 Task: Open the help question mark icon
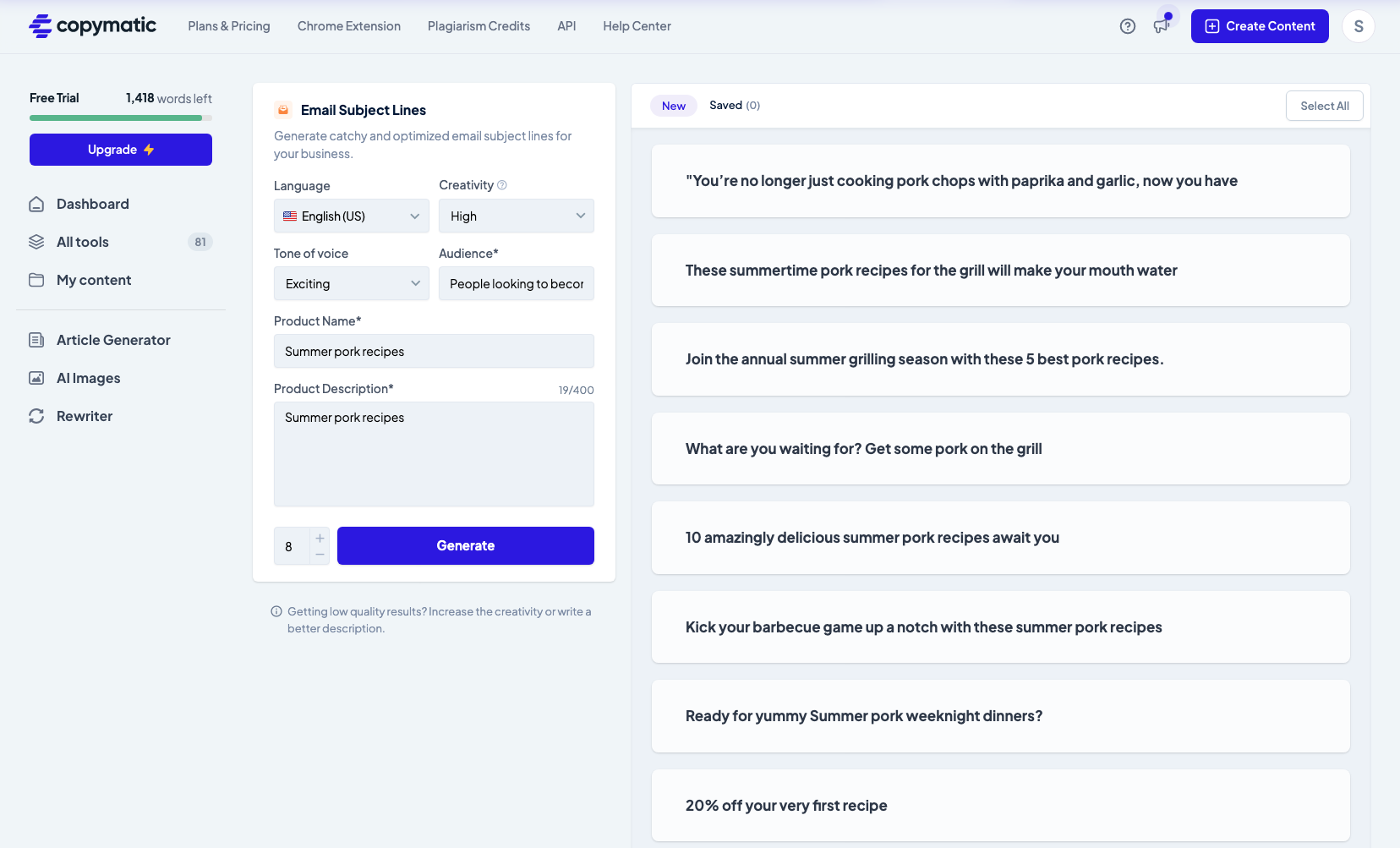1128,26
